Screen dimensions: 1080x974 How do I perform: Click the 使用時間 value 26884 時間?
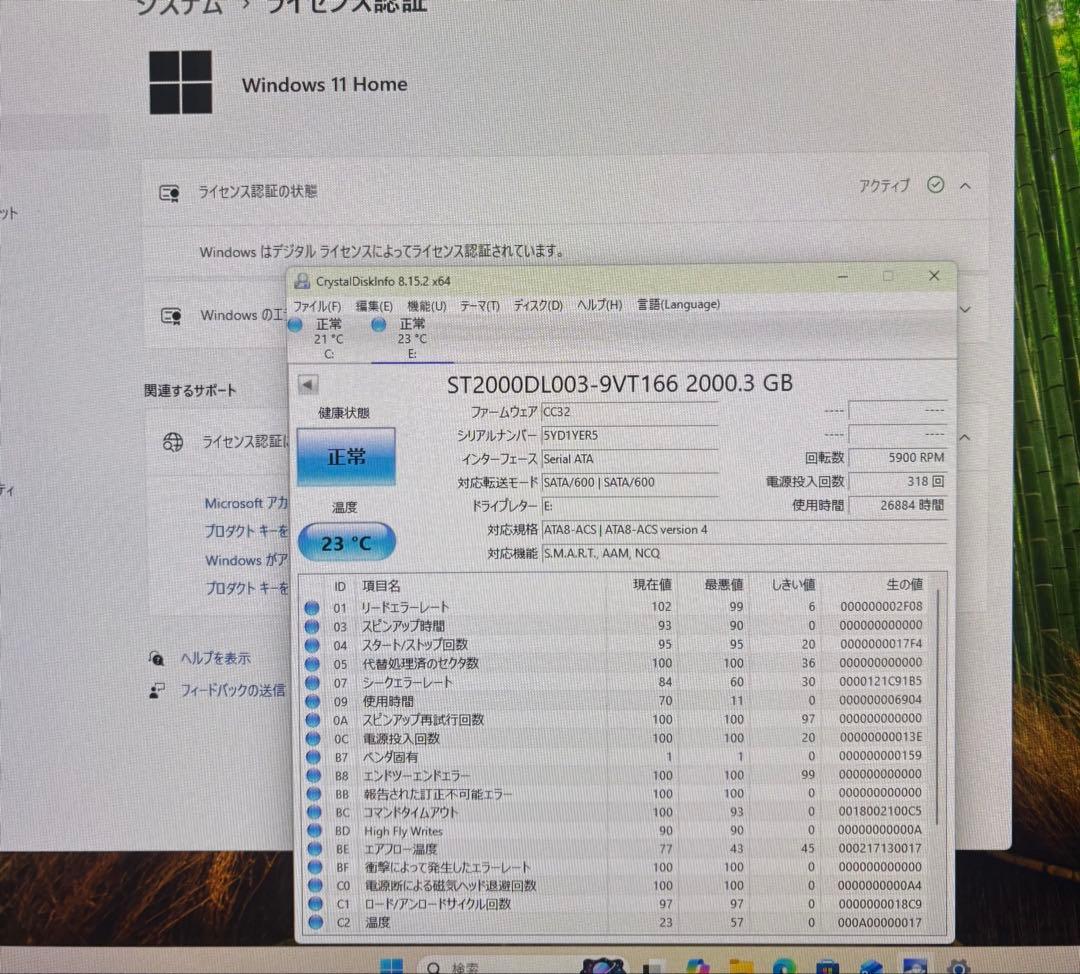click(897, 505)
